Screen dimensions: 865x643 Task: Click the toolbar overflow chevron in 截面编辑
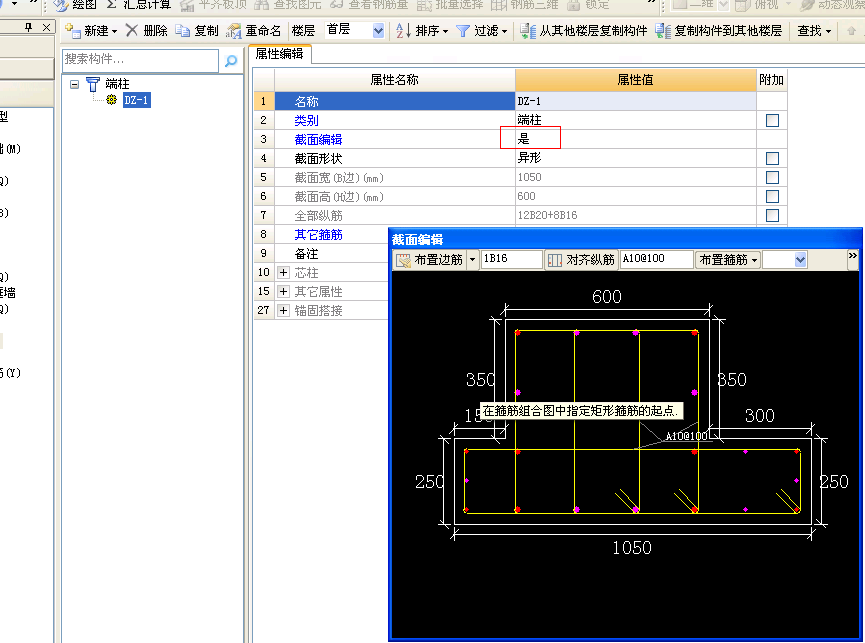(852, 256)
